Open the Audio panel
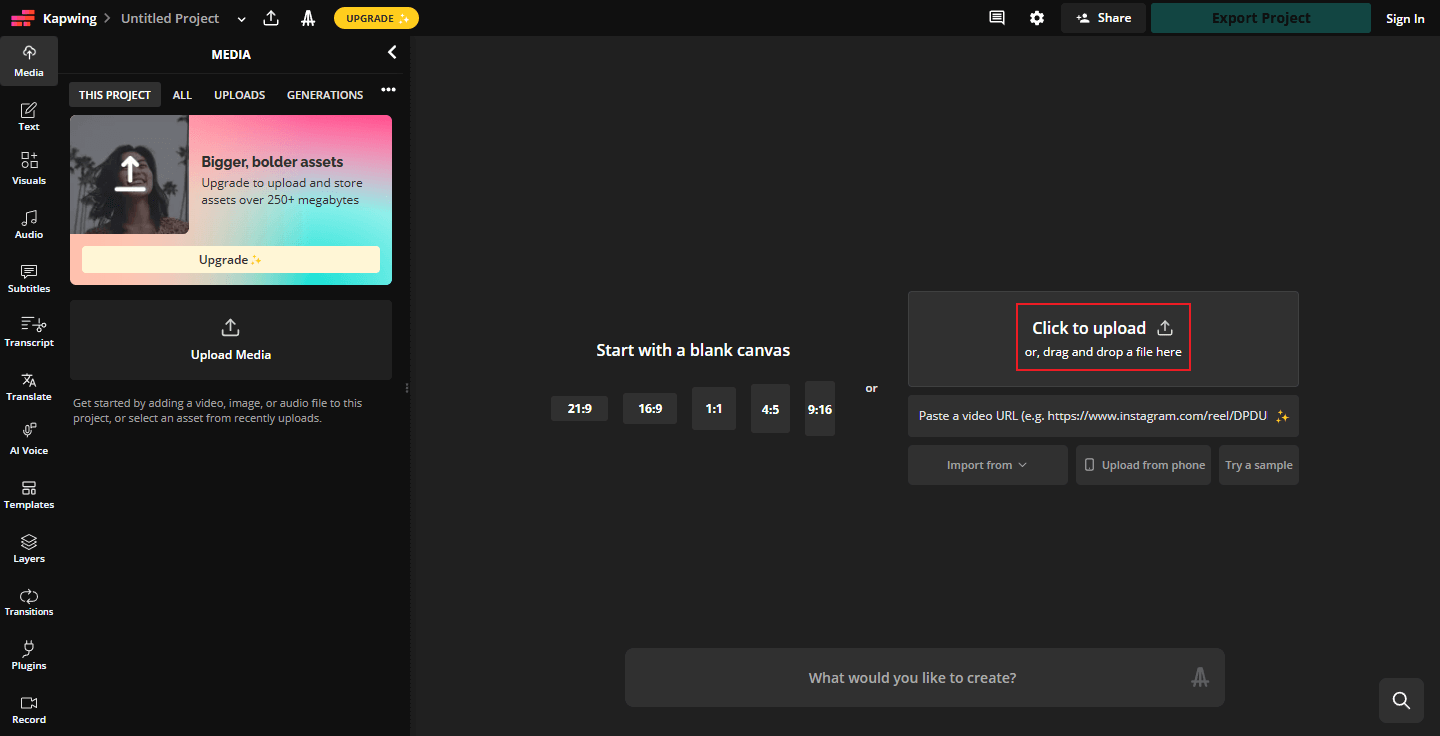Screen dimensions: 1440x736 (28, 222)
